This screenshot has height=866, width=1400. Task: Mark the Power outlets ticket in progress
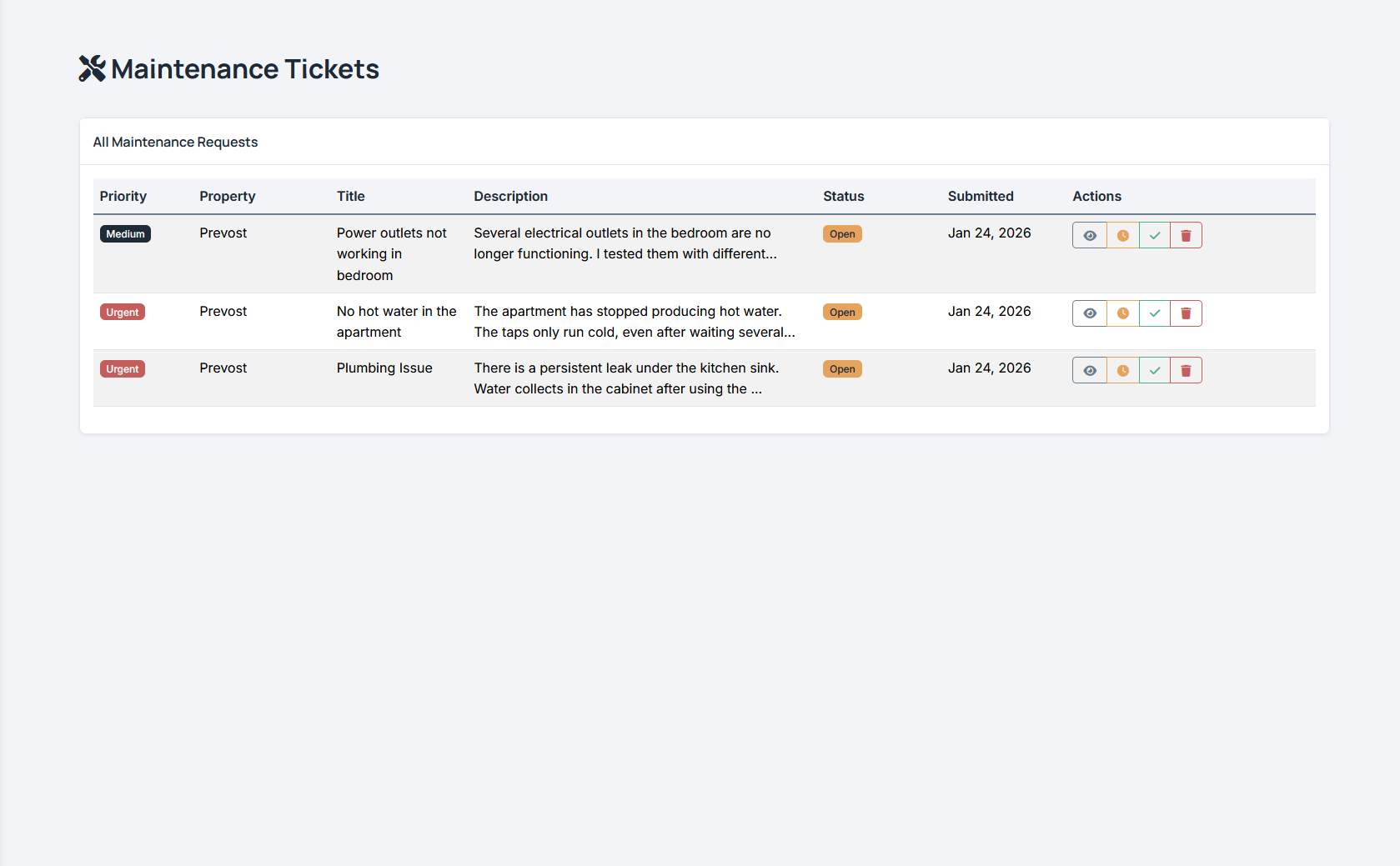tap(1122, 234)
